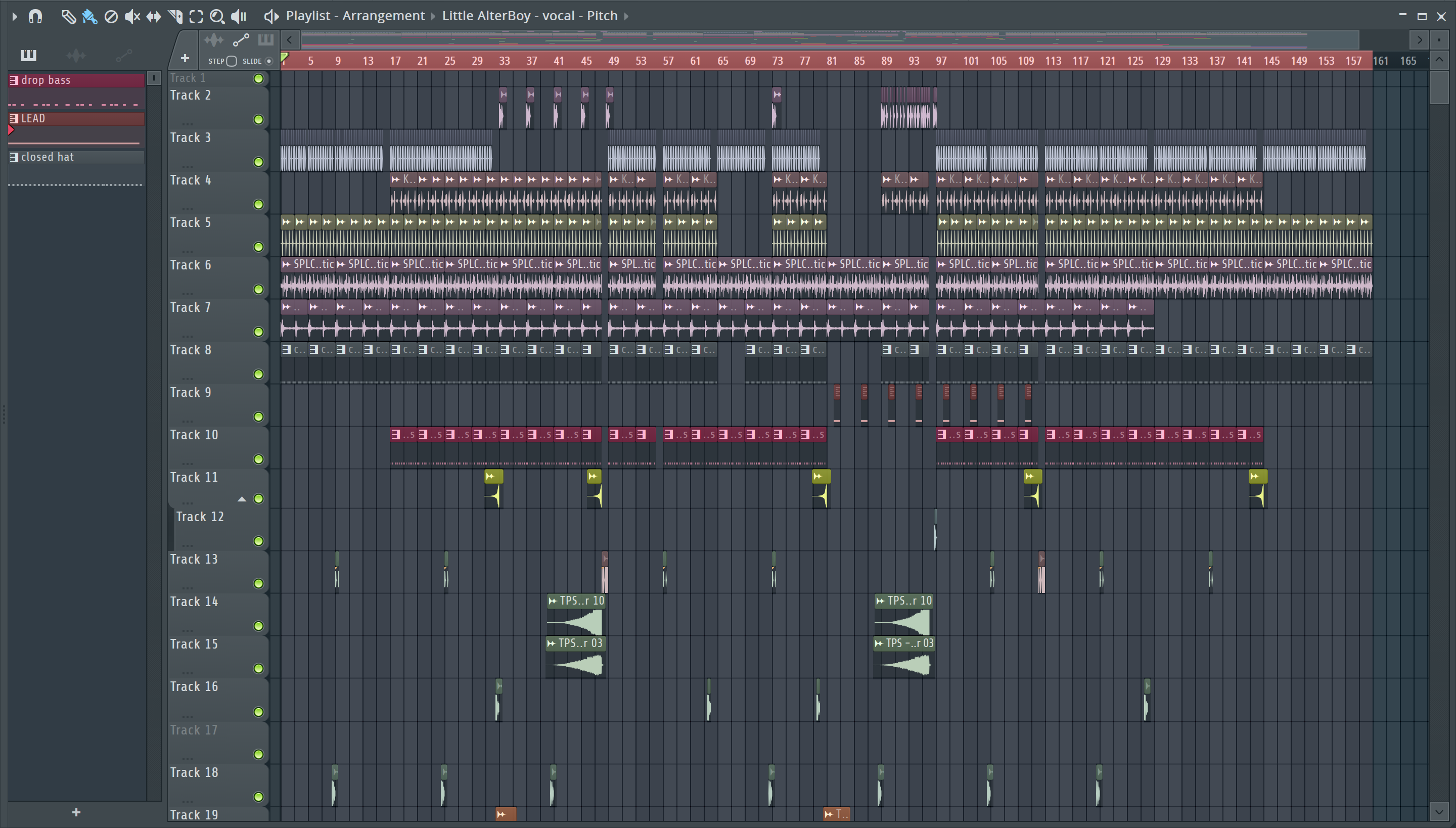The image size is (1456, 828).
Task: Show automation clips in picker panel
Action: click(x=123, y=55)
